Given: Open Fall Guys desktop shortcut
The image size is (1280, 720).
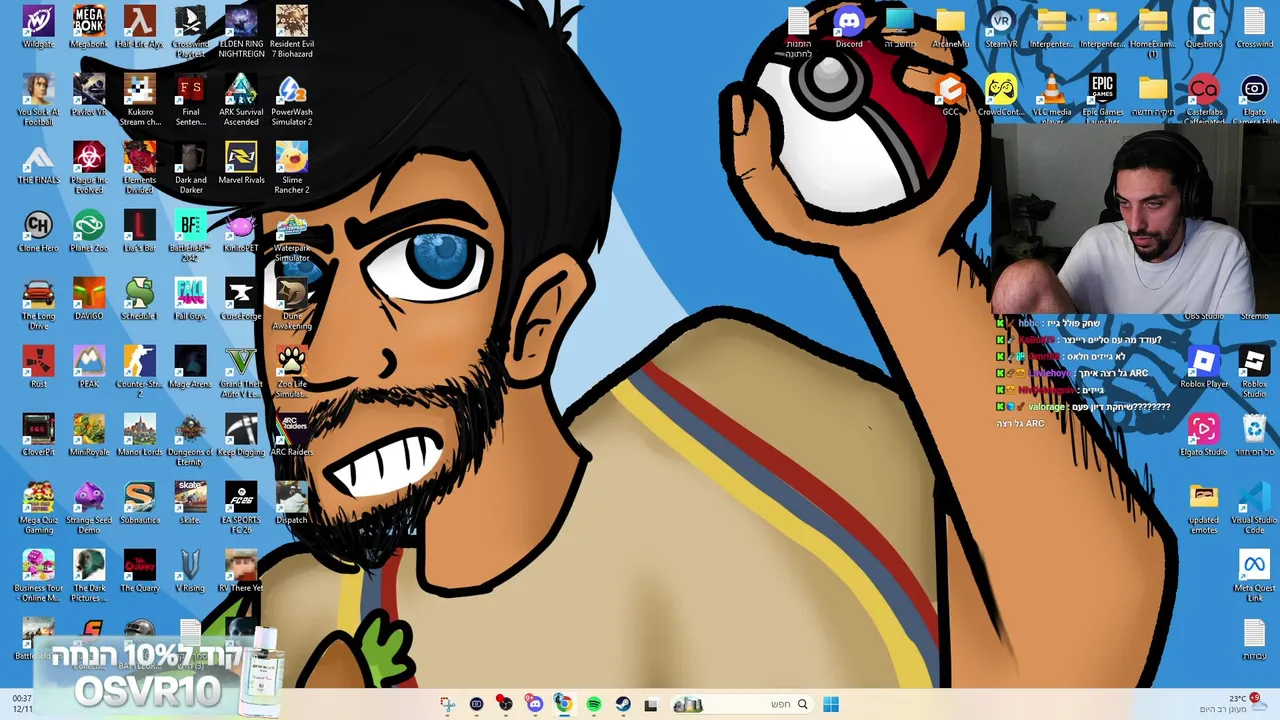Looking at the screenshot, I should (x=190, y=299).
